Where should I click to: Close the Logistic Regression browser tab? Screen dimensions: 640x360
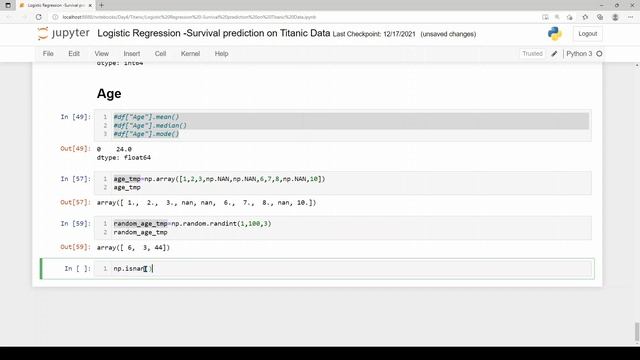pyautogui.click(x=90, y=5)
